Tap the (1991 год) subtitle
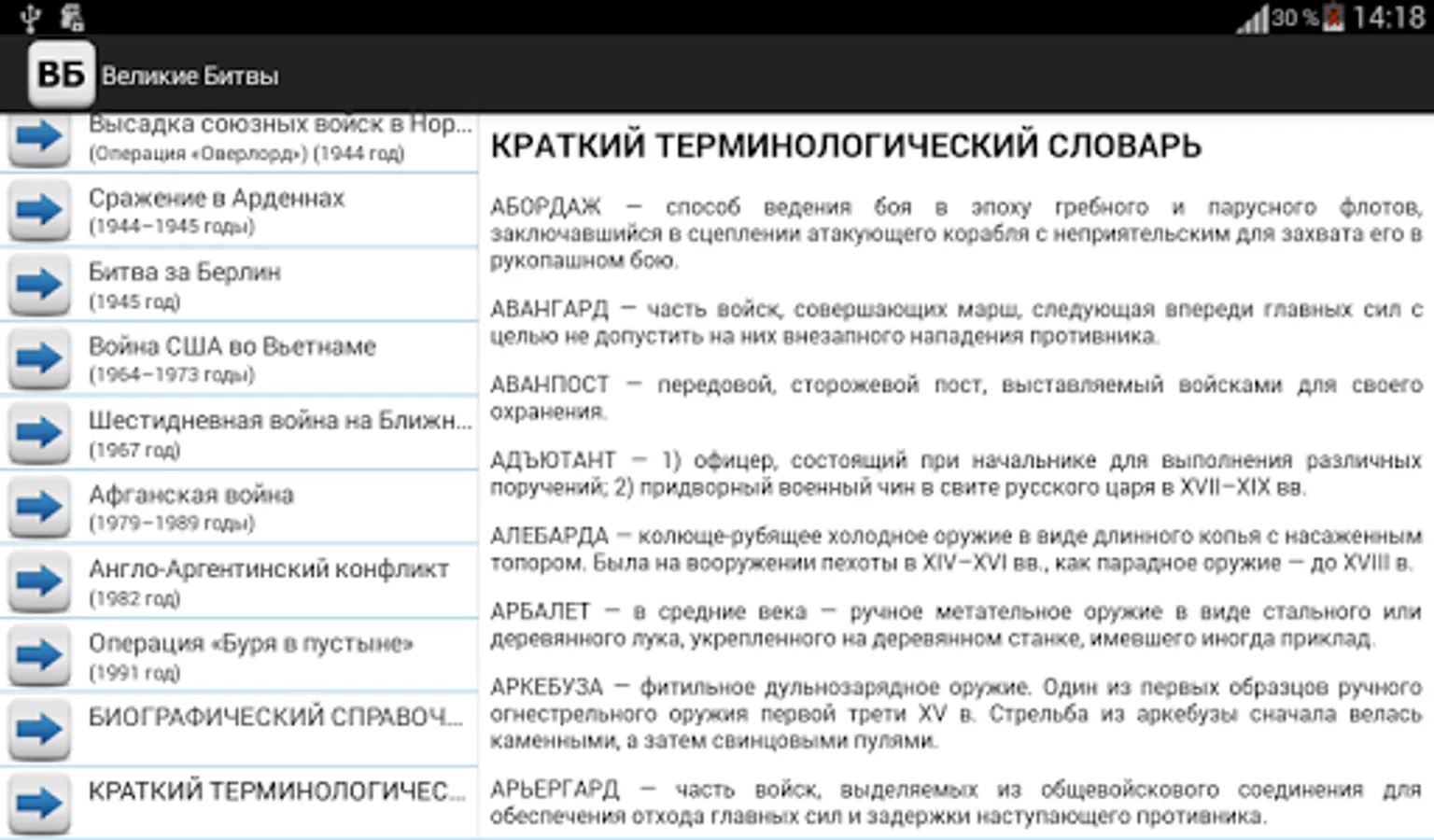This screenshot has width=1434, height=840. (x=134, y=672)
